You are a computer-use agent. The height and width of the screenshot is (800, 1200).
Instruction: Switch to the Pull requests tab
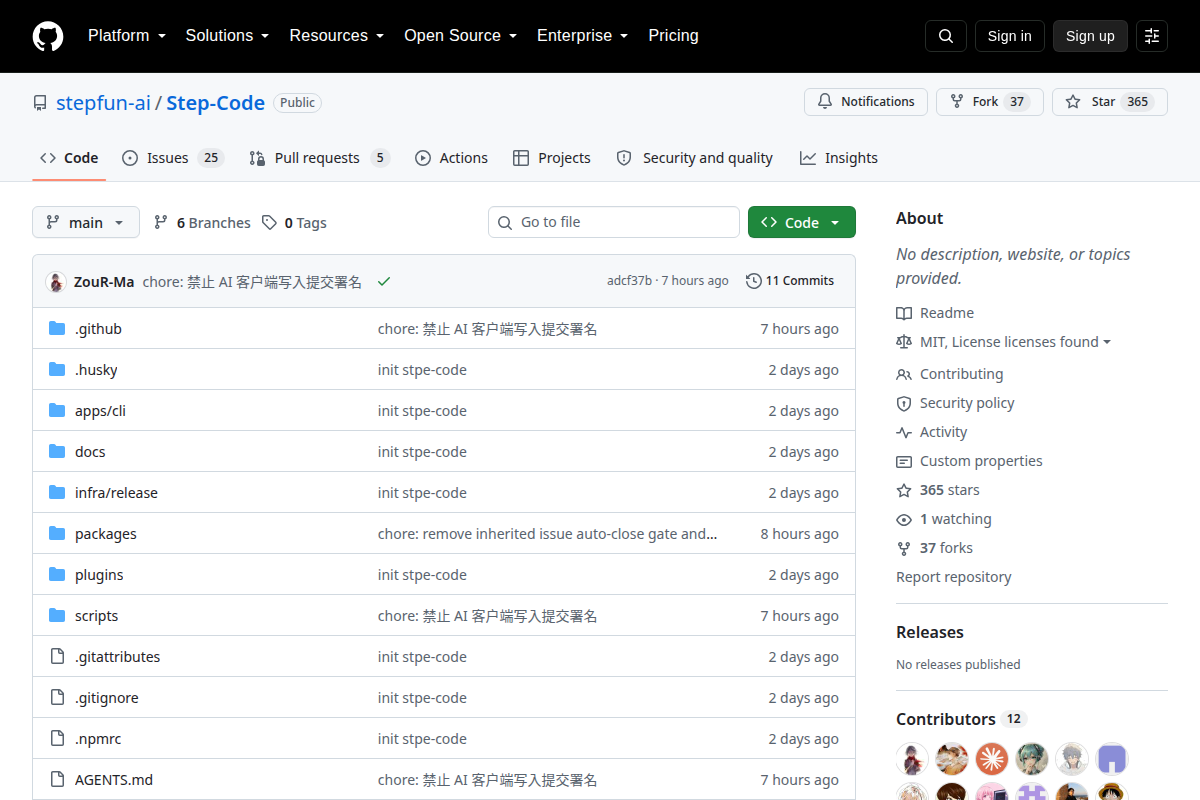point(318,158)
